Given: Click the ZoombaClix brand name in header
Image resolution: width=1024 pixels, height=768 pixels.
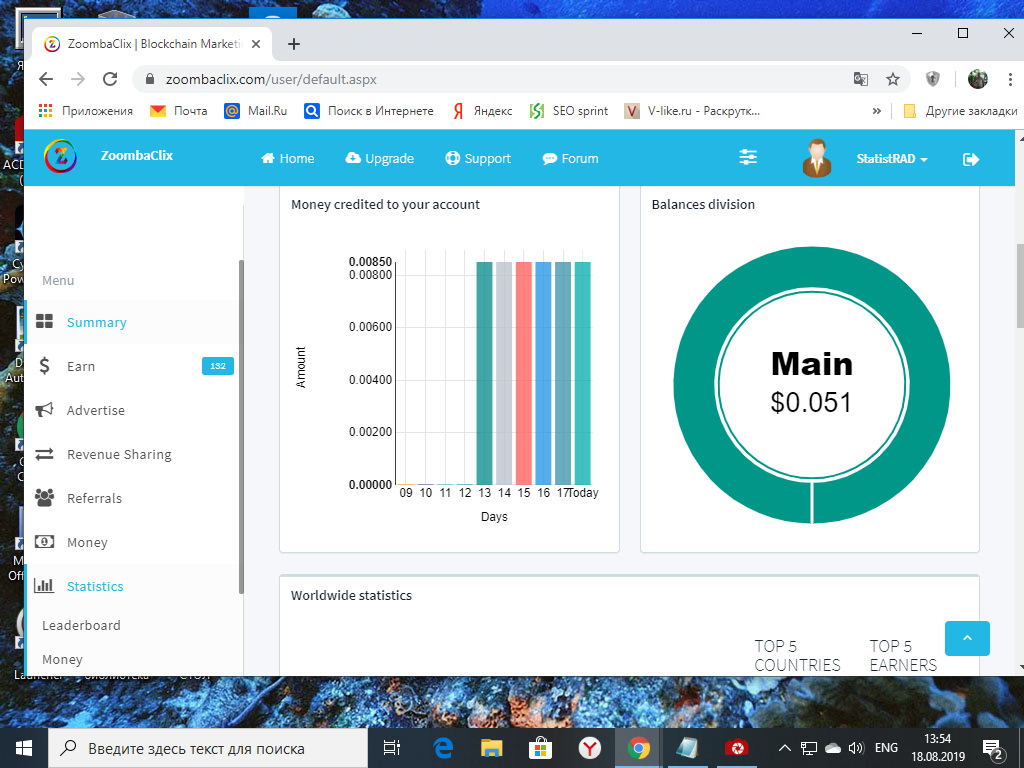Looking at the screenshot, I should [136, 155].
